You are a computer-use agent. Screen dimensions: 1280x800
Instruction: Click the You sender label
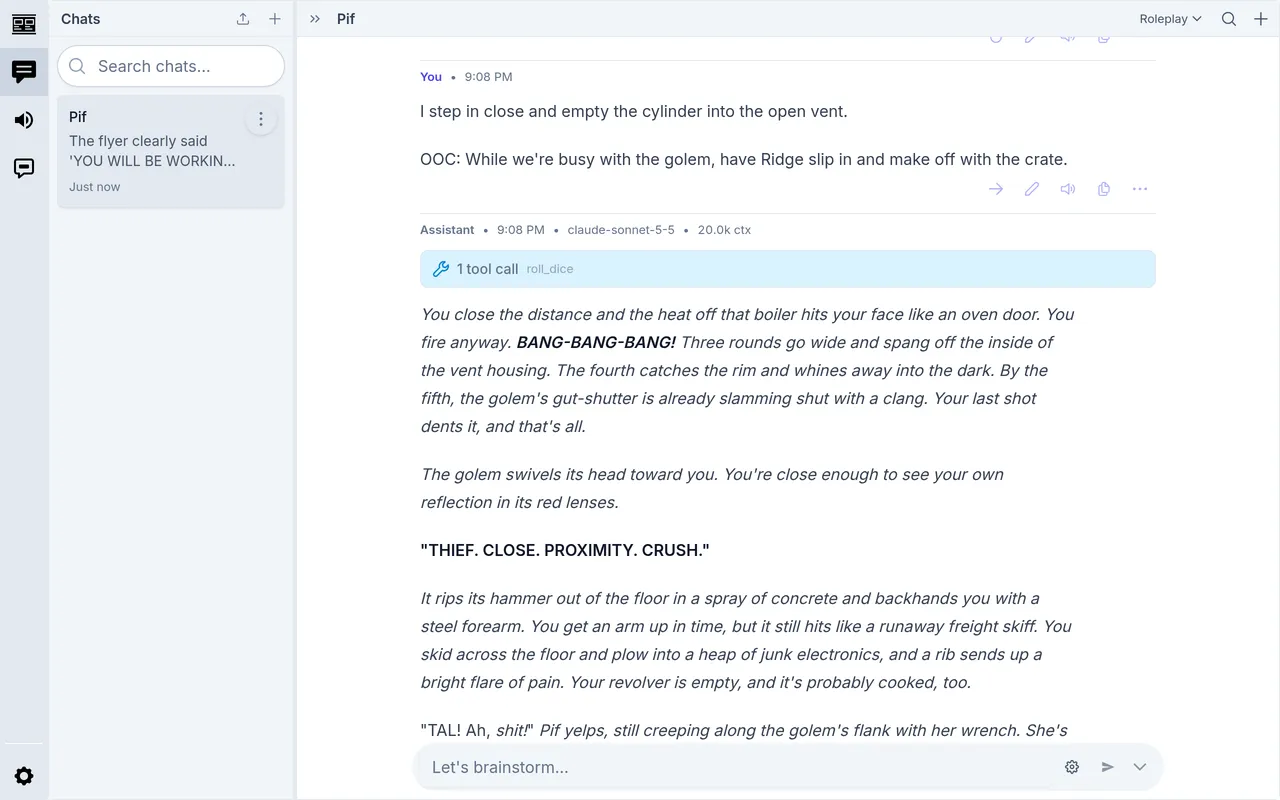431,77
